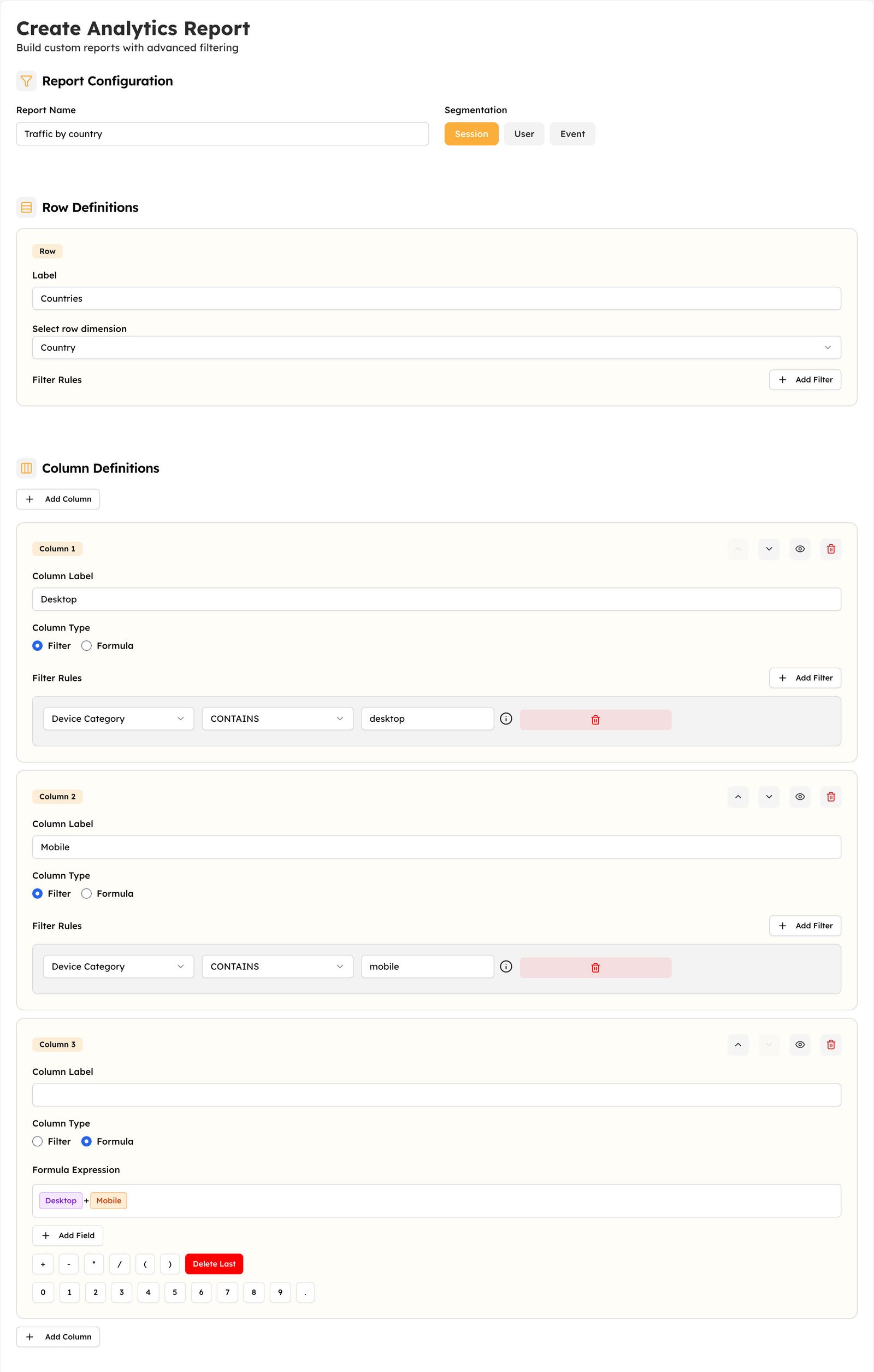Viewport: 874px width, 1372px height.
Task: Open Column 2 Device Category dropdown
Action: [x=119, y=967]
